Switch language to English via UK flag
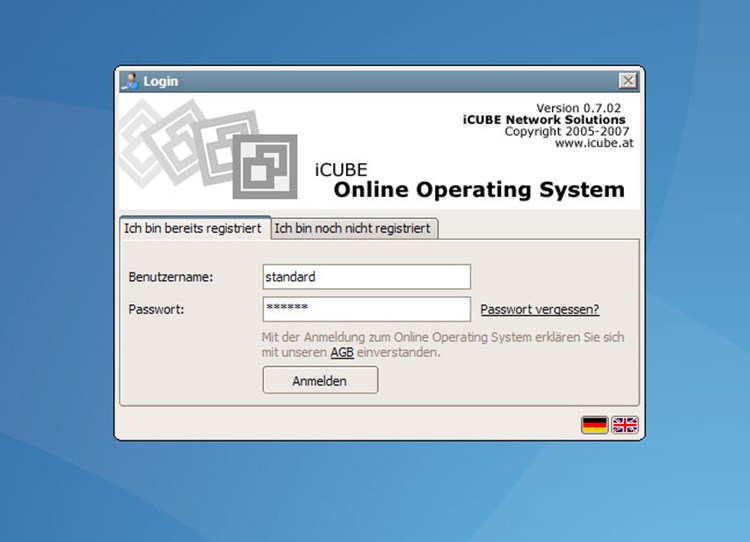The height and width of the screenshot is (542, 750). pyautogui.click(x=625, y=425)
